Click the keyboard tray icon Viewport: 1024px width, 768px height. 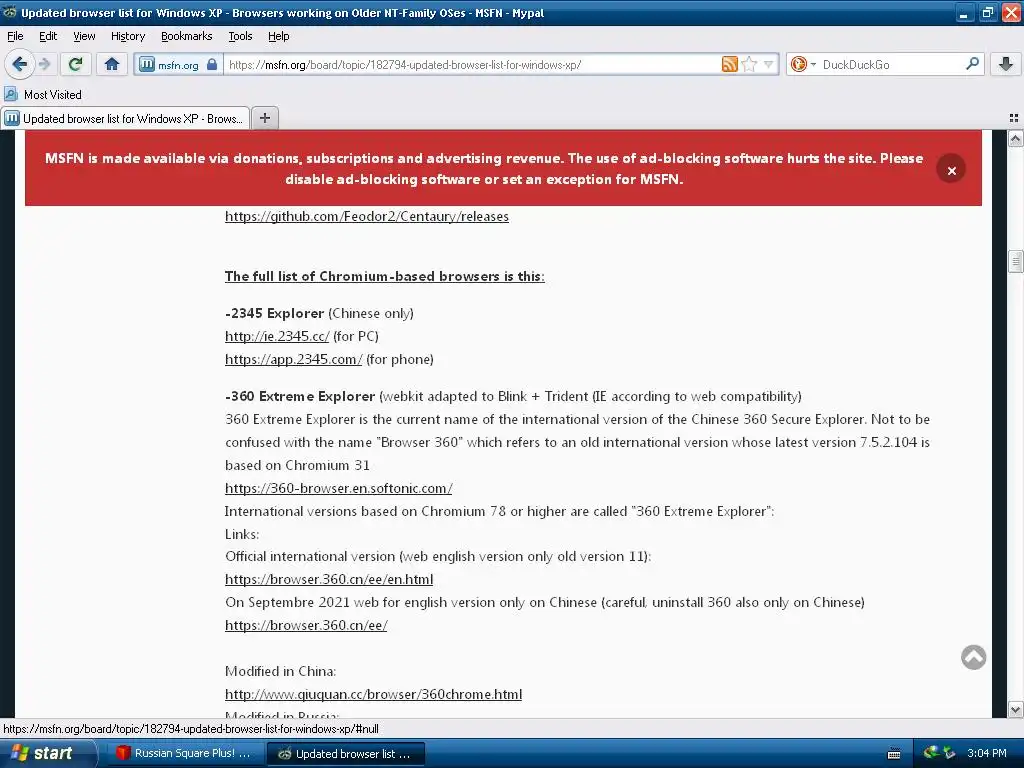tap(894, 754)
